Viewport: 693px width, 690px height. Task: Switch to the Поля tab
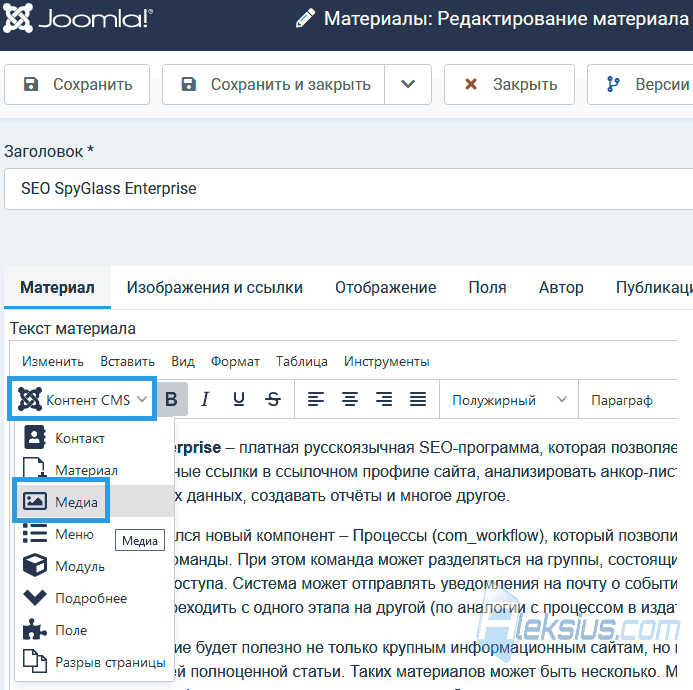(487, 287)
